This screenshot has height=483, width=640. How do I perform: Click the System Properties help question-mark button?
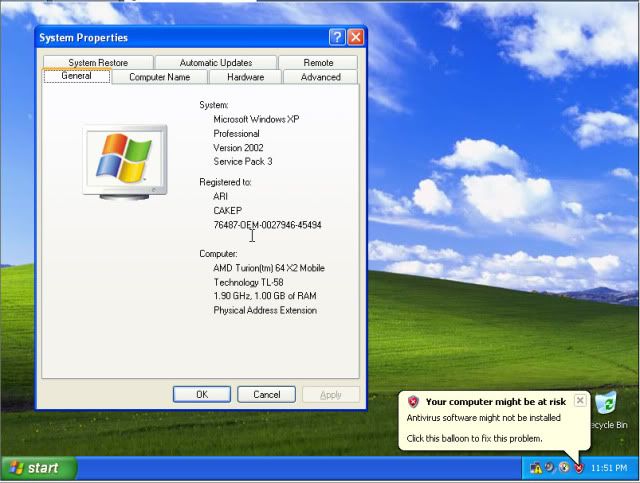pyautogui.click(x=337, y=37)
